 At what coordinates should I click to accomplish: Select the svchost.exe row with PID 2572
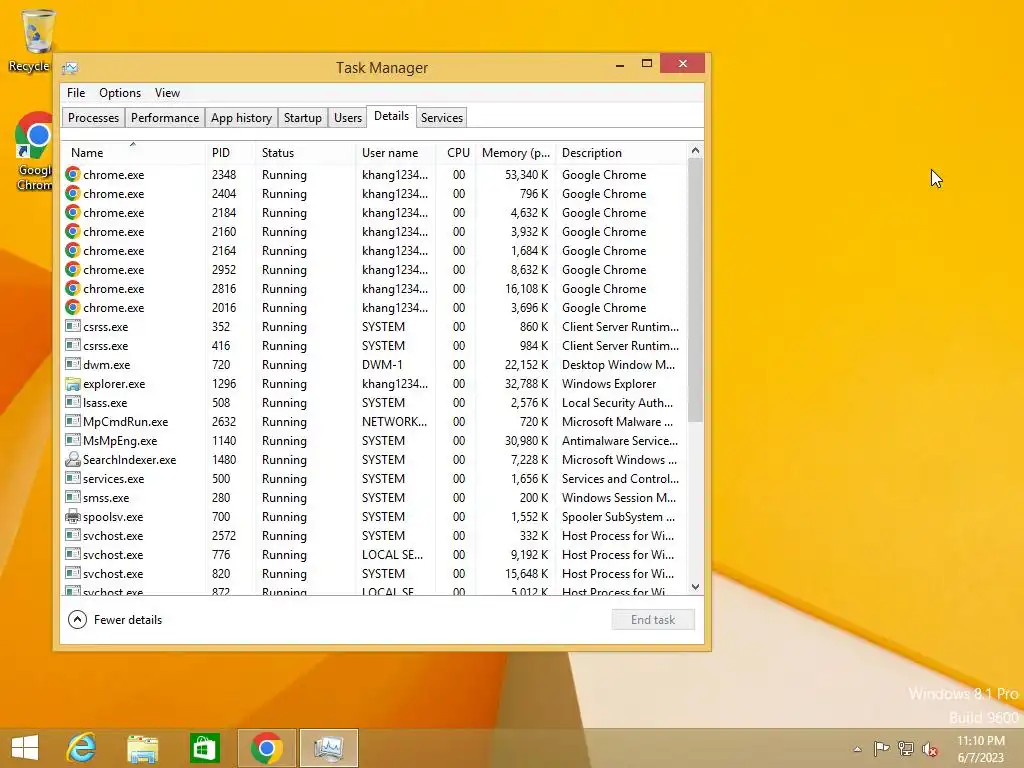(376, 536)
